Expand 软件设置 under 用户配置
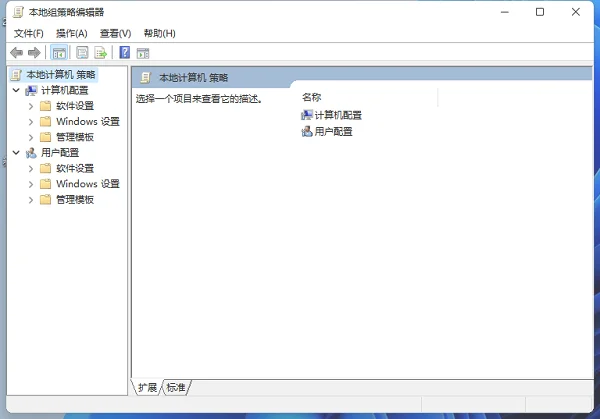The width and height of the screenshot is (600, 419). [x=31, y=168]
